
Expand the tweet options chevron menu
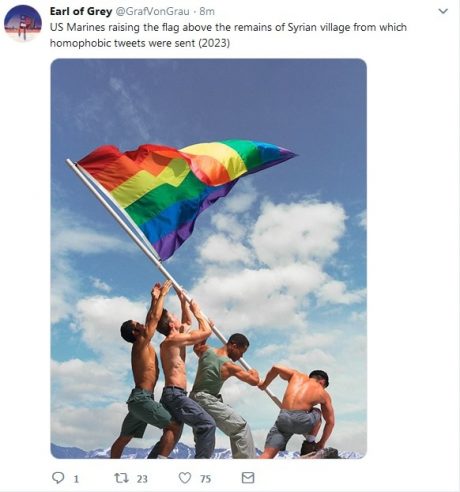pyautogui.click(x=443, y=11)
